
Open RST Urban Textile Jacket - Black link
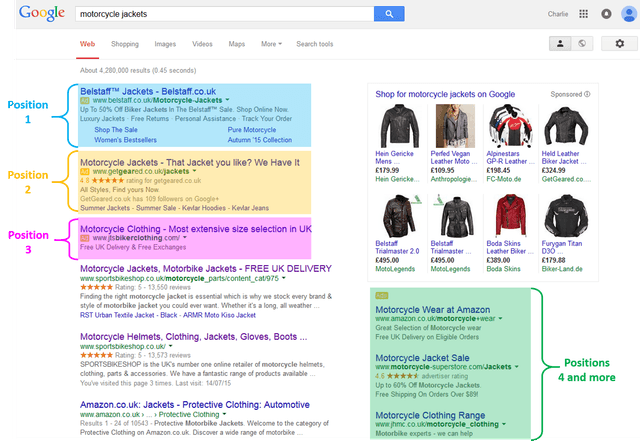[x=129, y=315]
